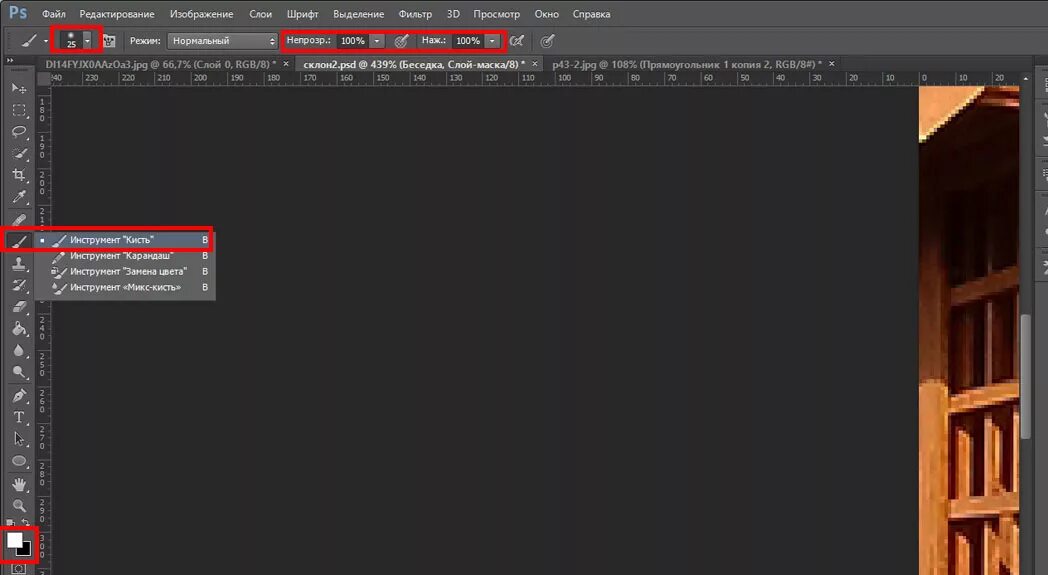The image size is (1048, 575).
Task: Select the Blur tool
Action: click(19, 351)
